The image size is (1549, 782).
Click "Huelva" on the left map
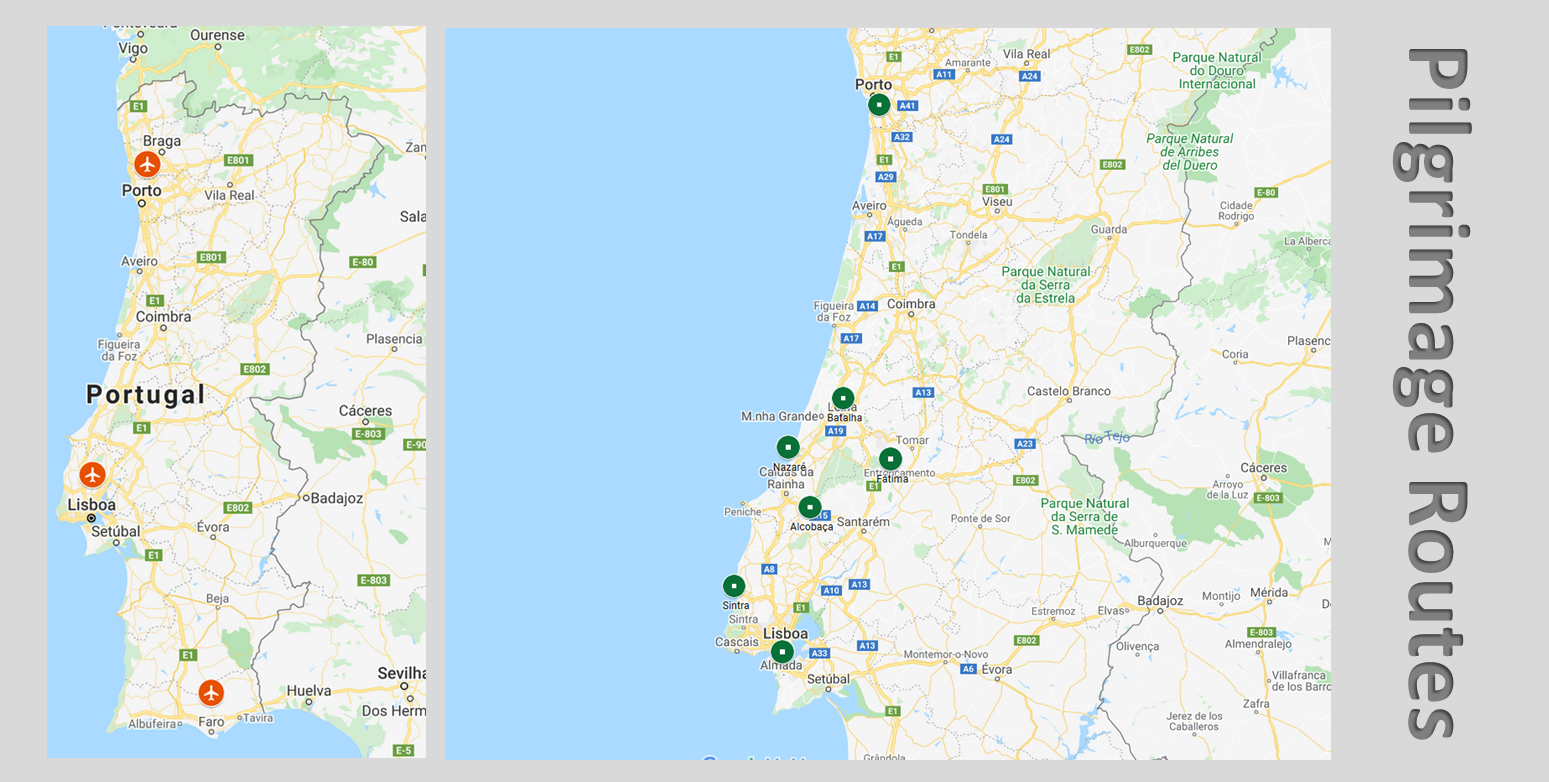309,691
